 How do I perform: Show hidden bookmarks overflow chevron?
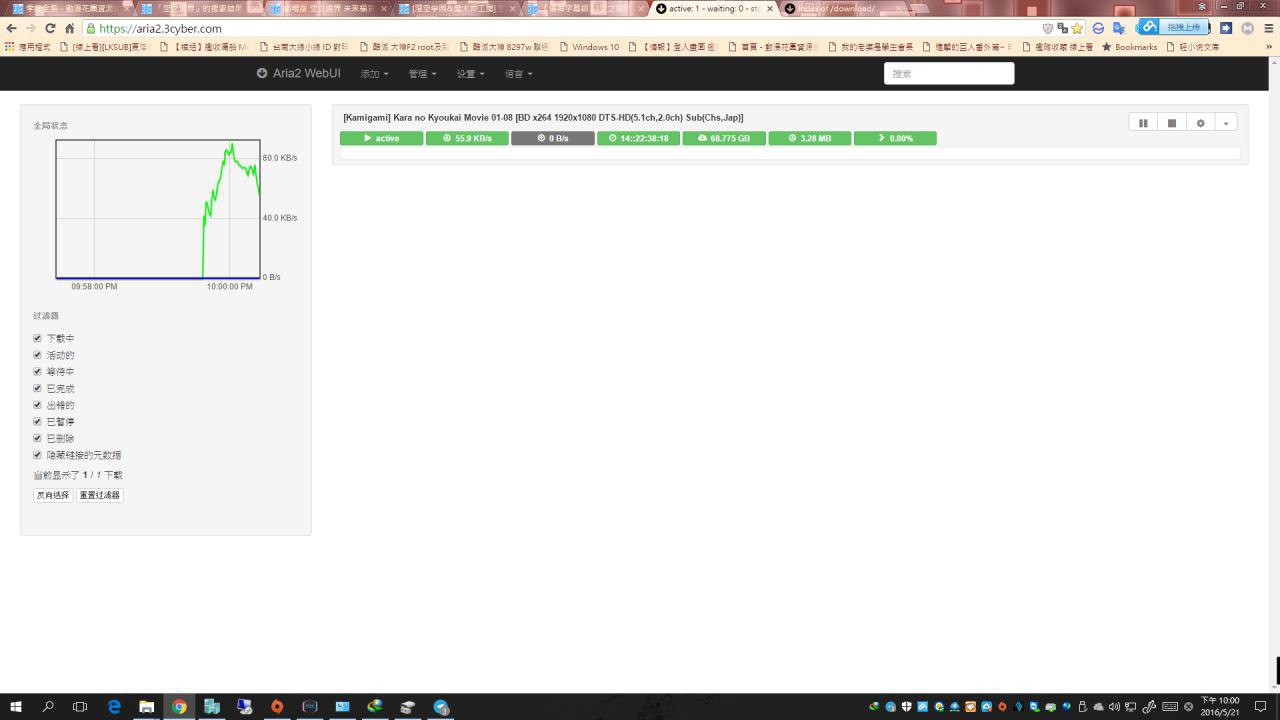(x=1270, y=47)
